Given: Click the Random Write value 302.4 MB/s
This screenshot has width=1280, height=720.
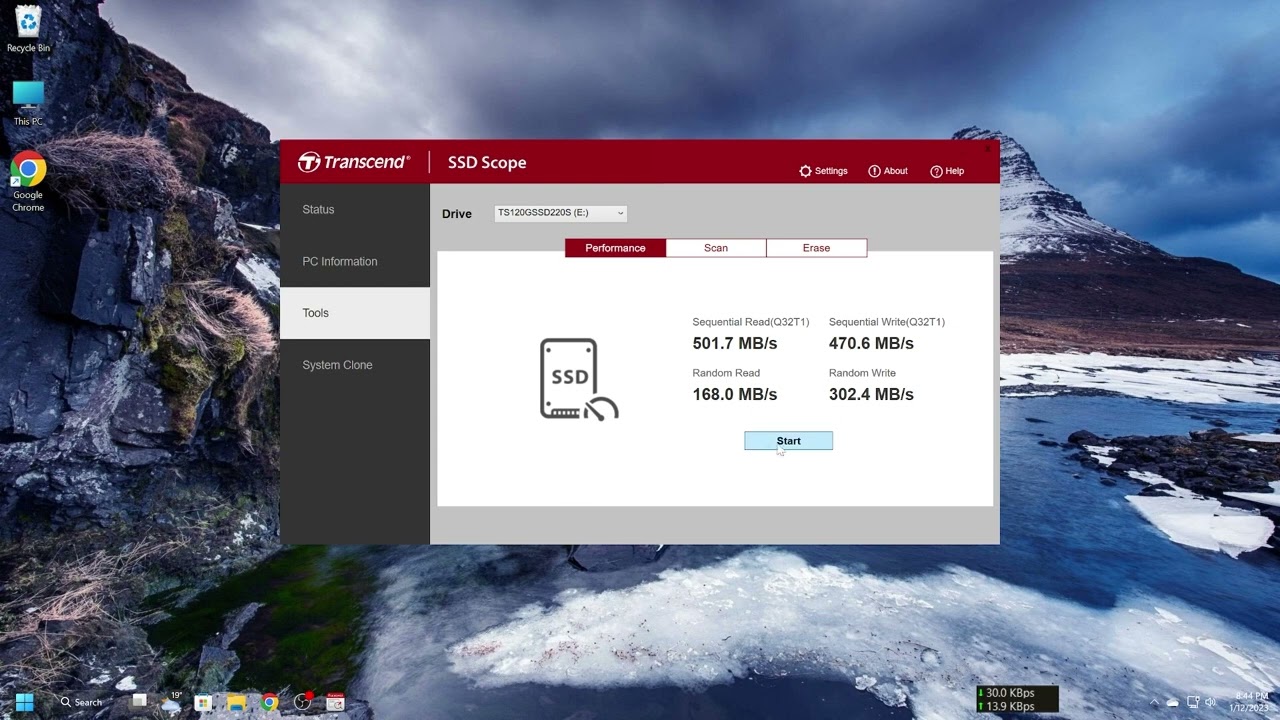Looking at the screenshot, I should 871,394.
